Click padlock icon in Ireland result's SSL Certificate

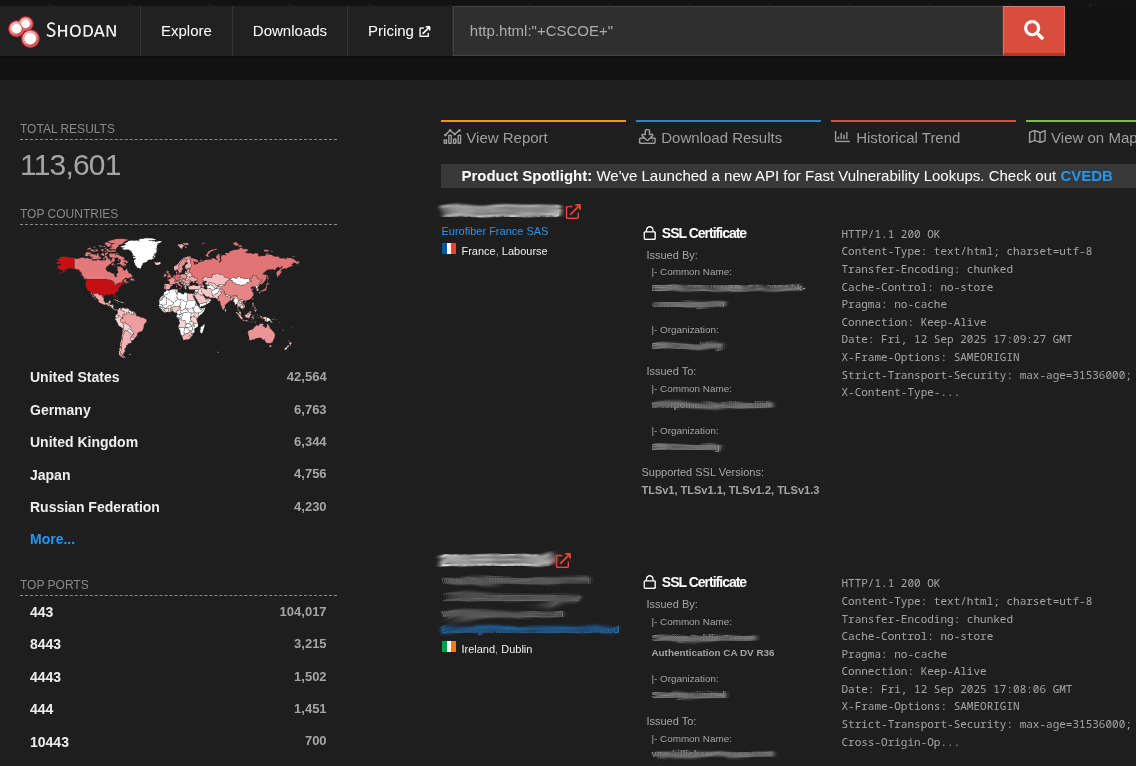pos(649,582)
